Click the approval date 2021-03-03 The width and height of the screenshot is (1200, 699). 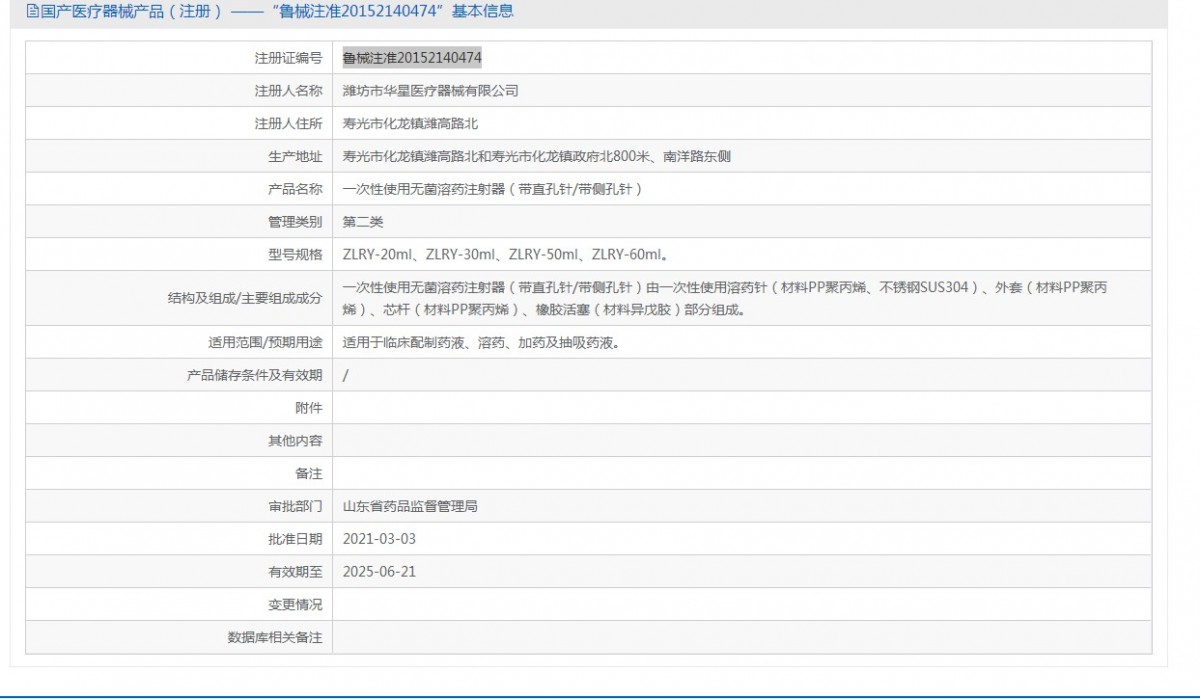[x=379, y=539]
